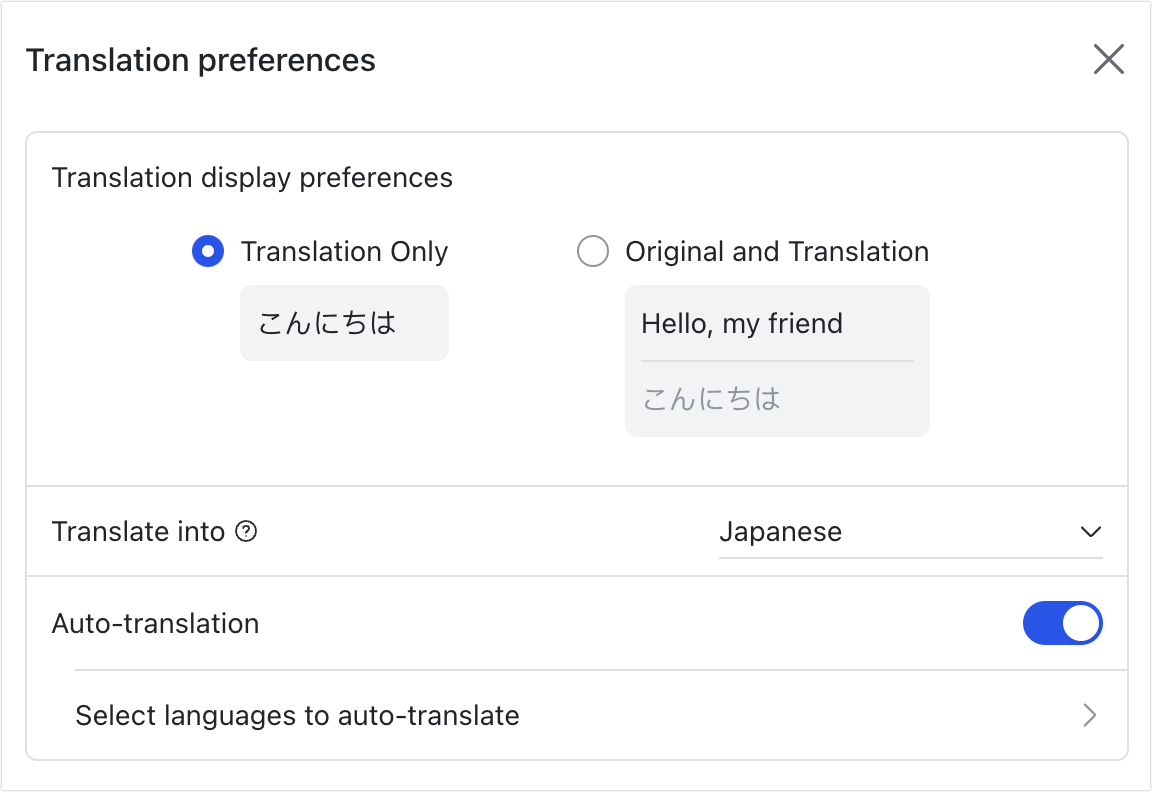The height and width of the screenshot is (792, 1152).
Task: Select the こんにちは translation preview box
Action: [344, 322]
